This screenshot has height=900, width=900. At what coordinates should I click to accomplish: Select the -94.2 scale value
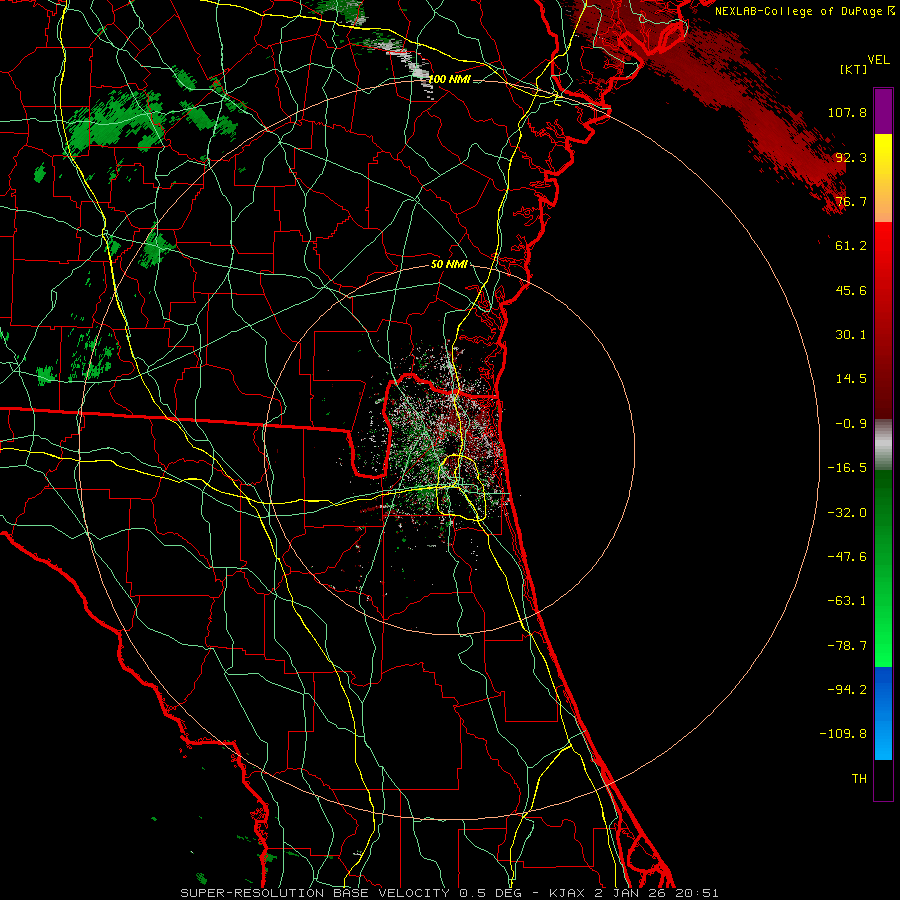pos(847,689)
